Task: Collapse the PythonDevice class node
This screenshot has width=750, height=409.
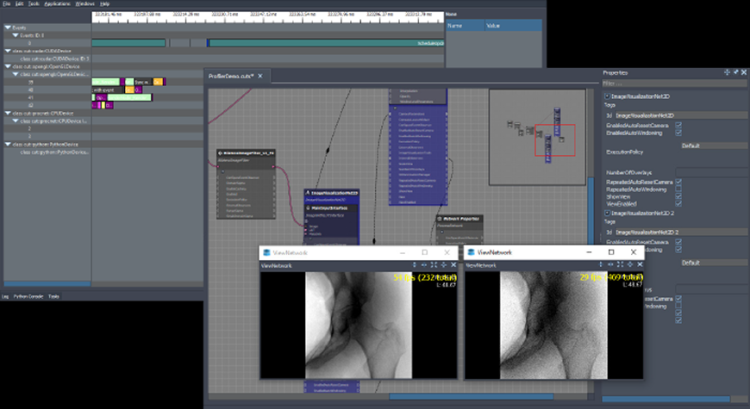Action: pos(8,144)
